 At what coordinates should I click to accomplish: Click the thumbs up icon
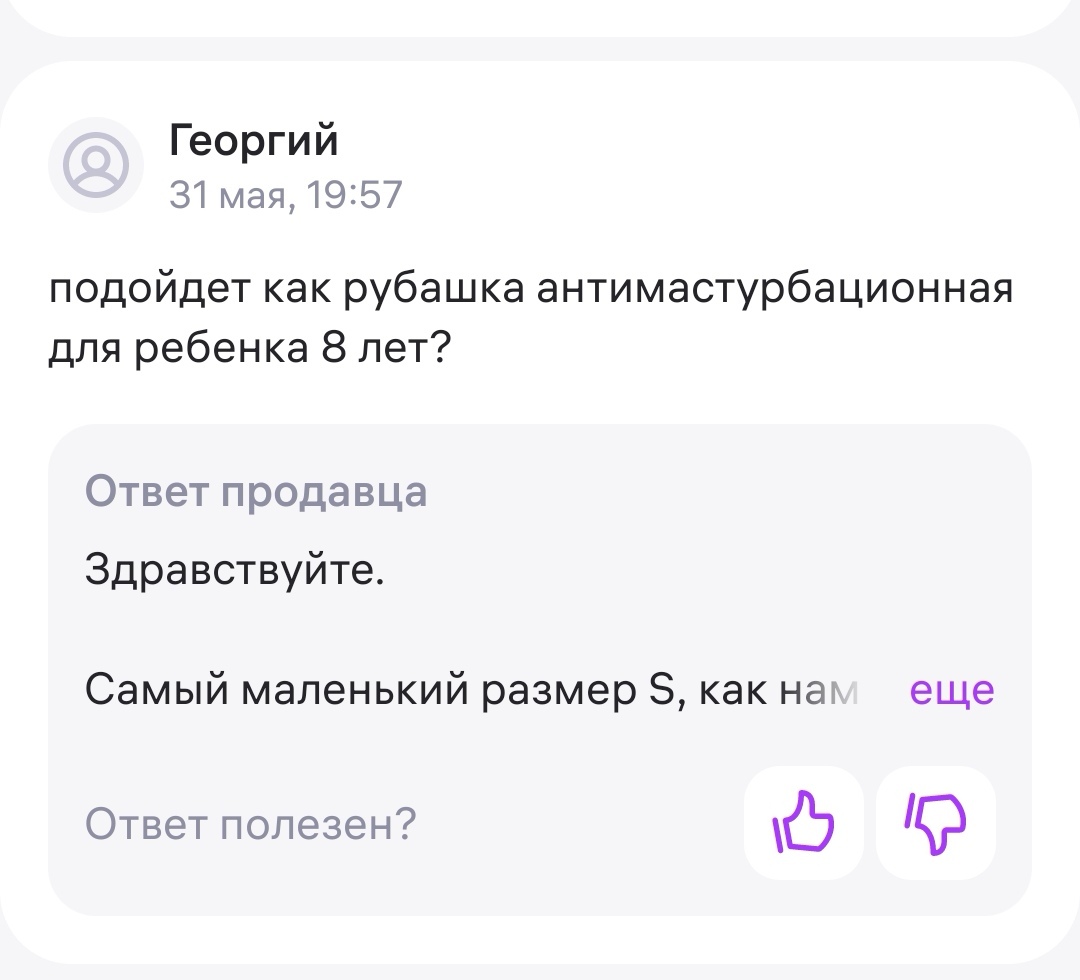[803, 823]
